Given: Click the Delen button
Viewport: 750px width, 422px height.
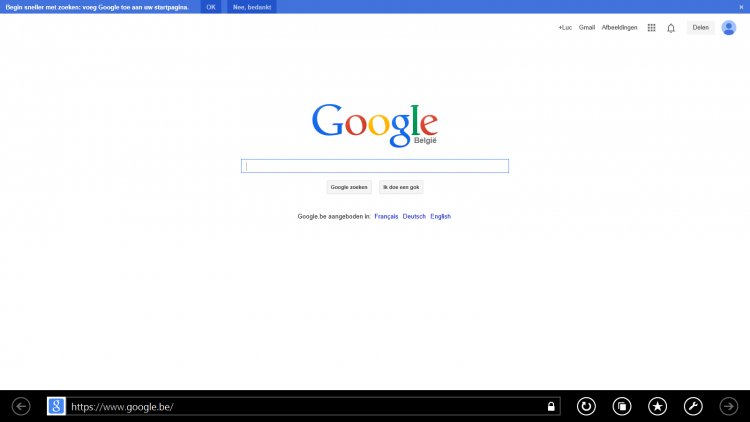Looking at the screenshot, I should pyautogui.click(x=700, y=28).
